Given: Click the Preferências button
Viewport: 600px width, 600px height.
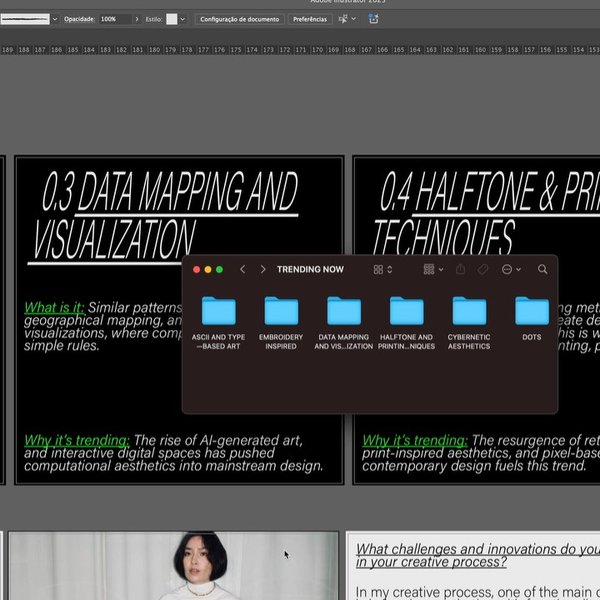Looking at the screenshot, I should click(x=309, y=19).
